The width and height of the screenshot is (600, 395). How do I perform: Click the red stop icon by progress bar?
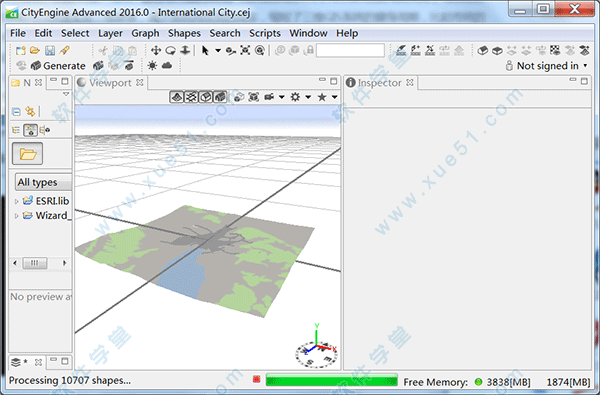click(256, 379)
